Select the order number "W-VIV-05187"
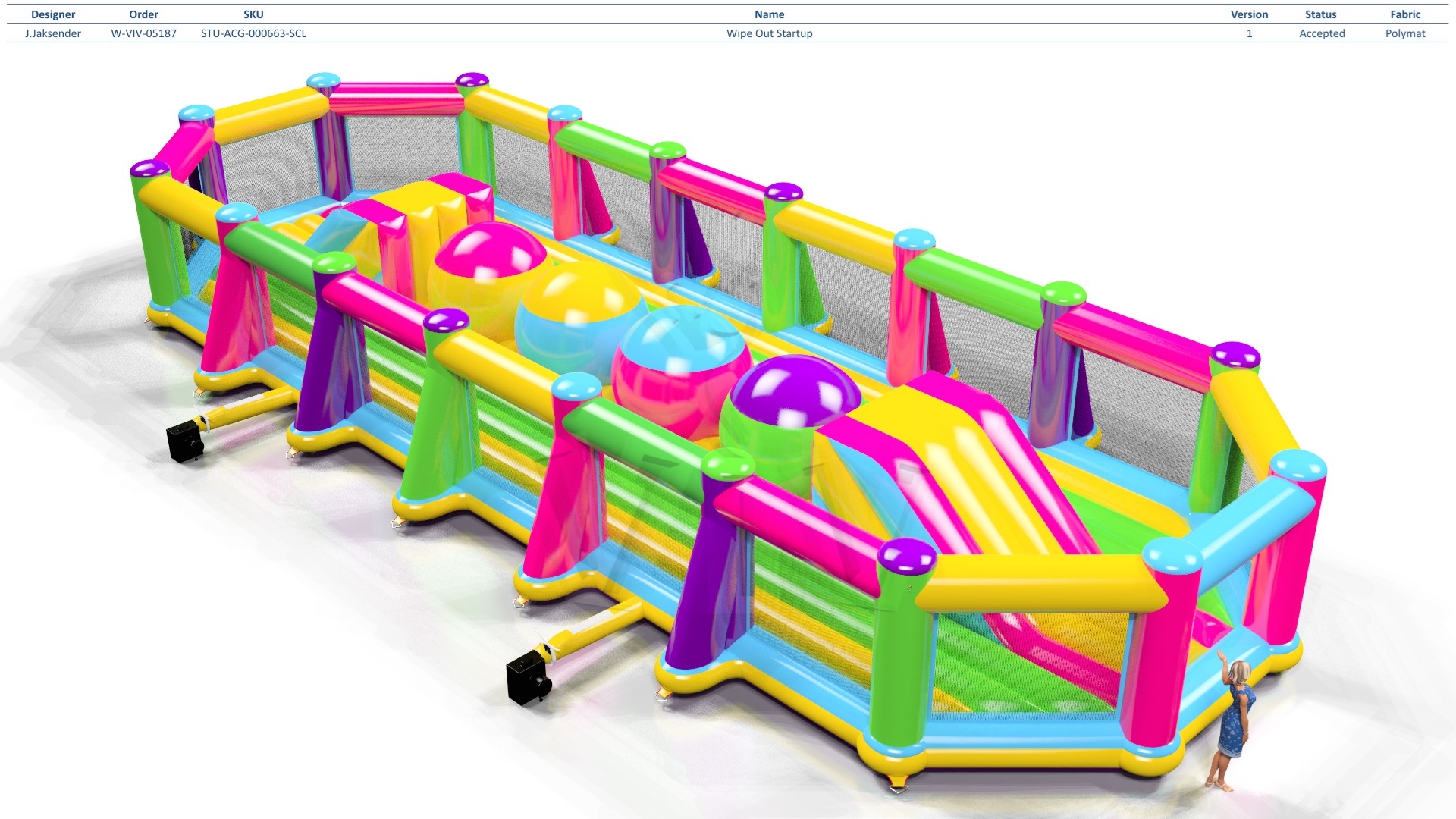This screenshot has width=1456, height=819. coord(143,33)
